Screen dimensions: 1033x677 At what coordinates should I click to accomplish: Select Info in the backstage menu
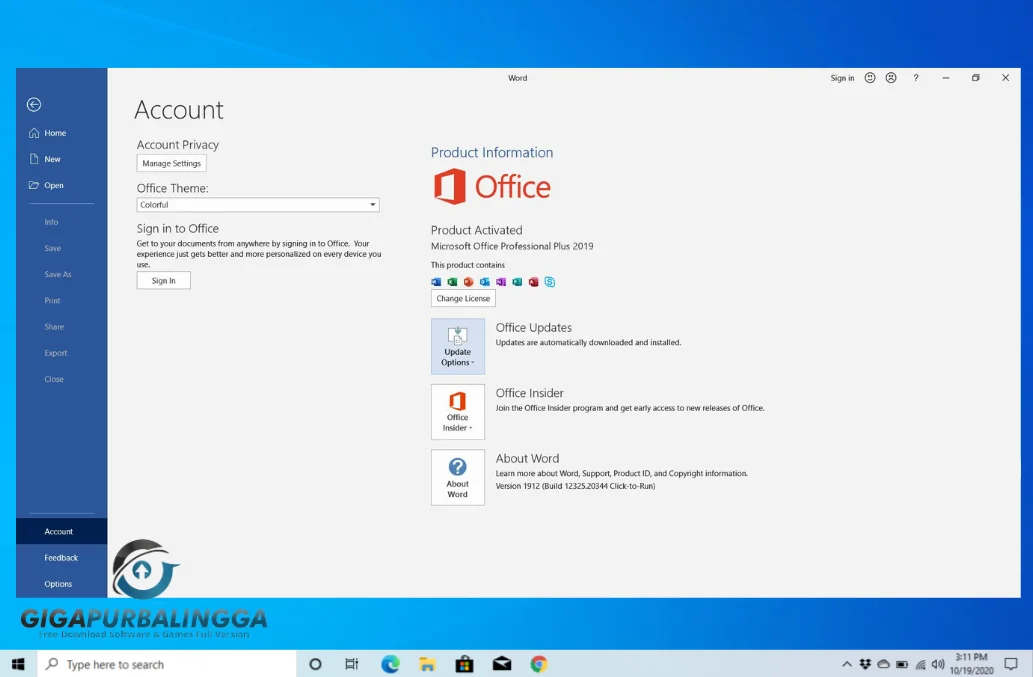click(51, 222)
